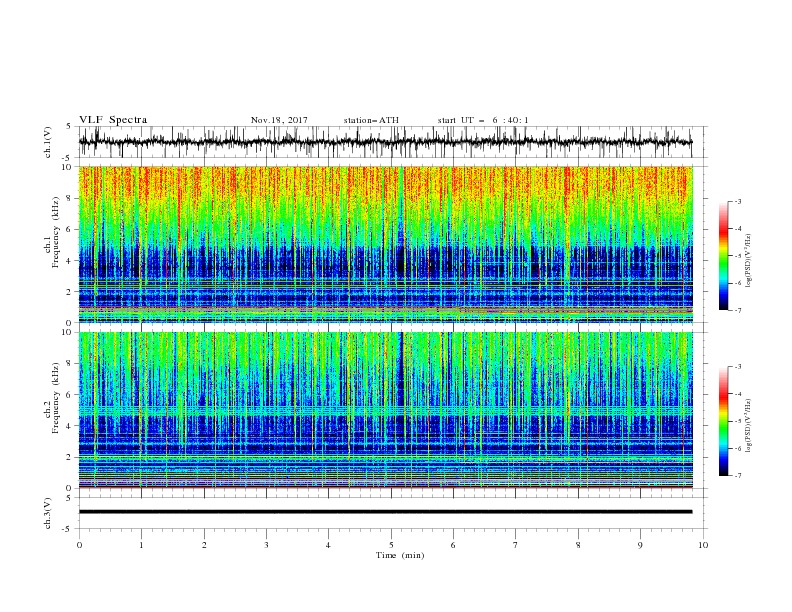The image size is (792, 612).
Task: Click time axis tick label "1"
Action: click(x=141, y=545)
